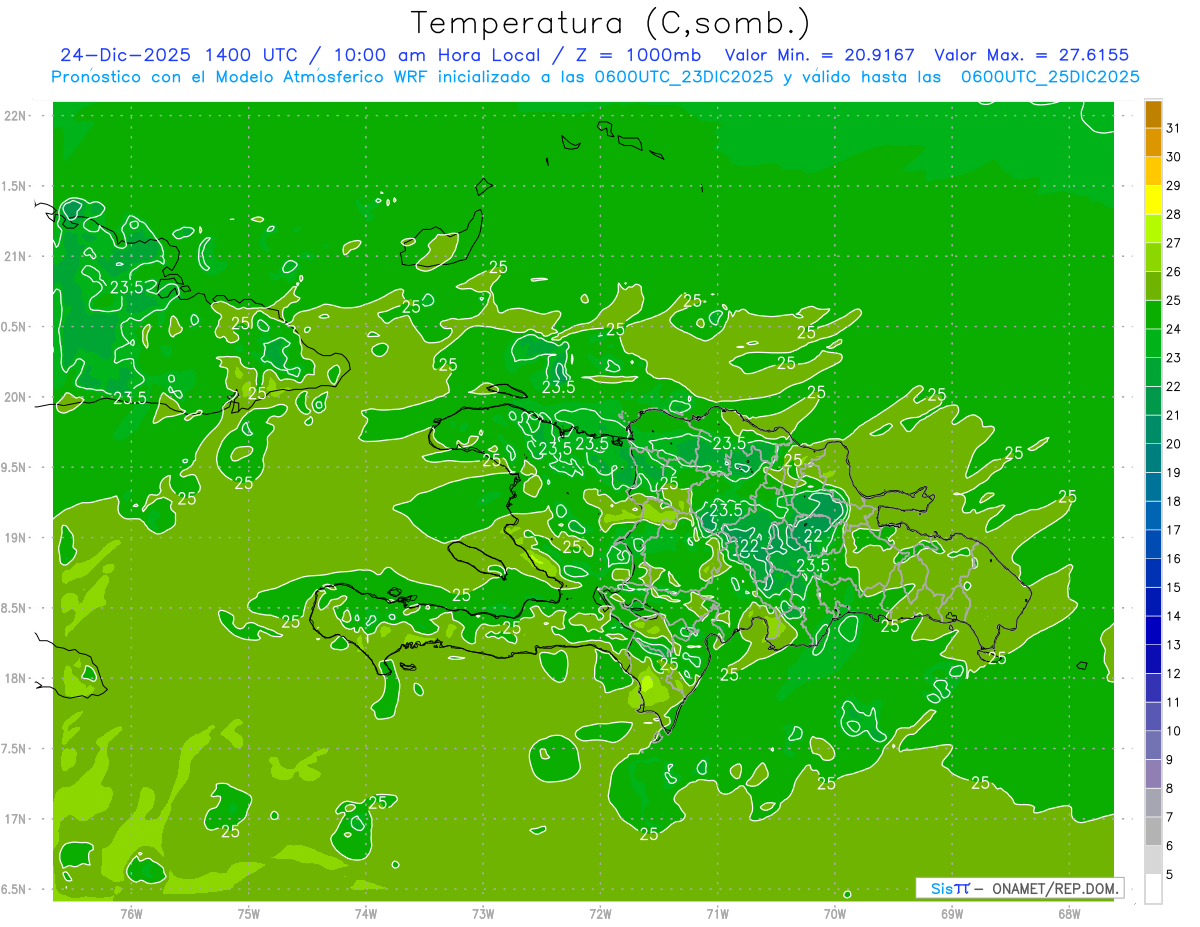Click the Temperatura (C,somb.) map title

point(611,23)
